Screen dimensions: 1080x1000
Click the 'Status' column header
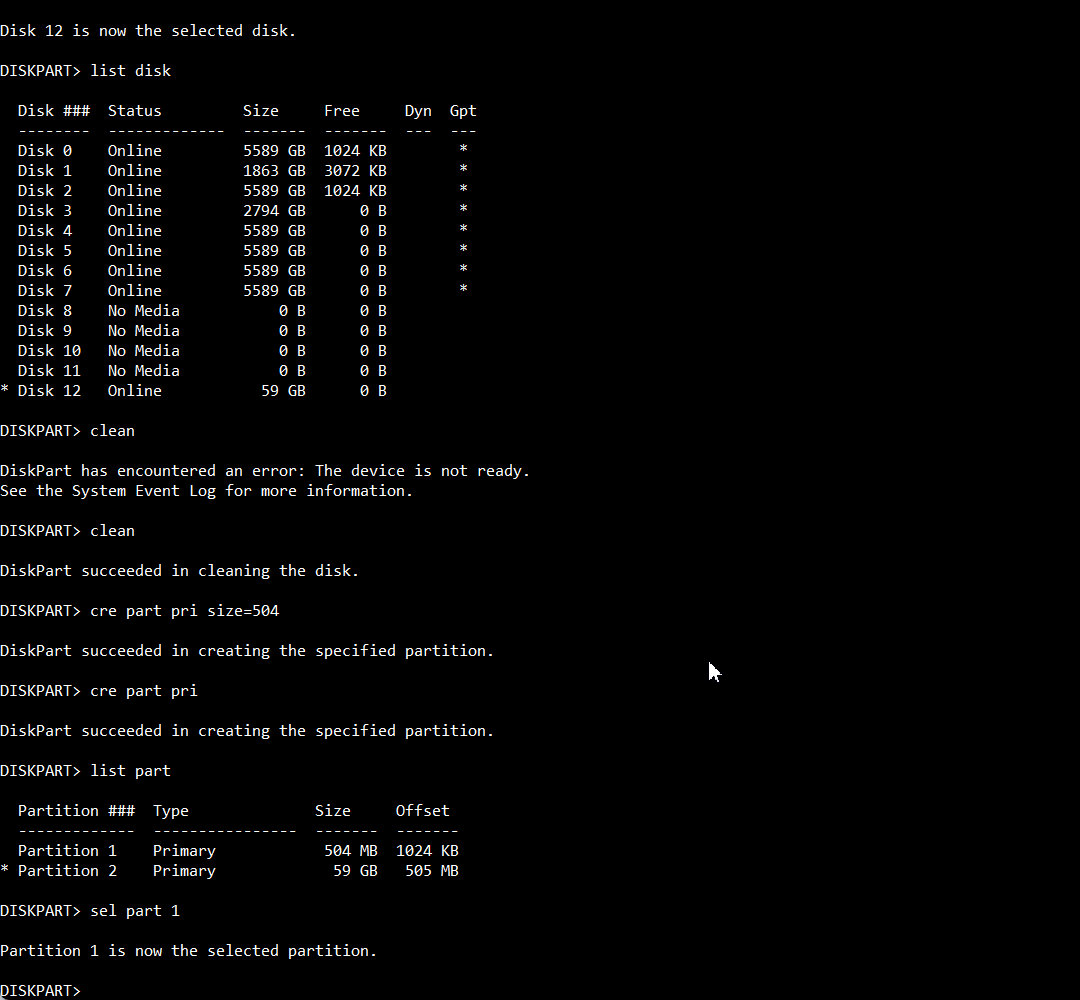134,110
